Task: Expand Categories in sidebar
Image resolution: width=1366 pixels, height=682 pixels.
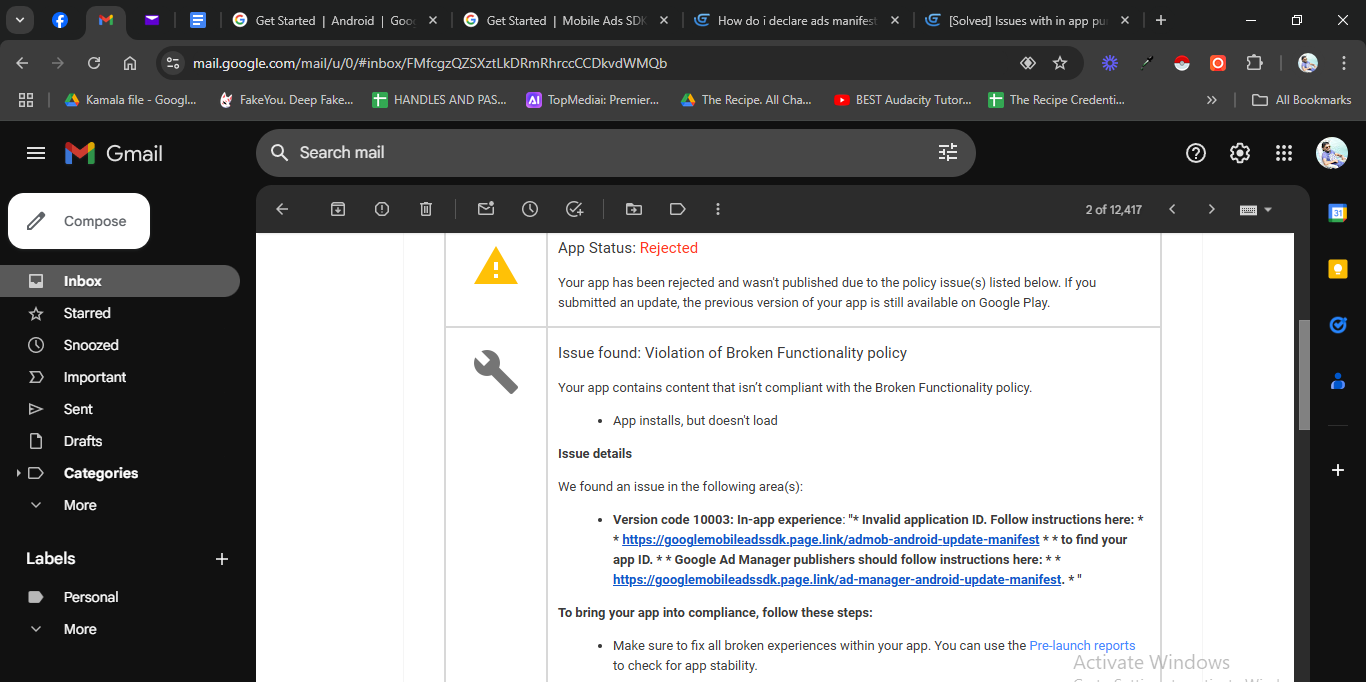Action: click(x=18, y=473)
